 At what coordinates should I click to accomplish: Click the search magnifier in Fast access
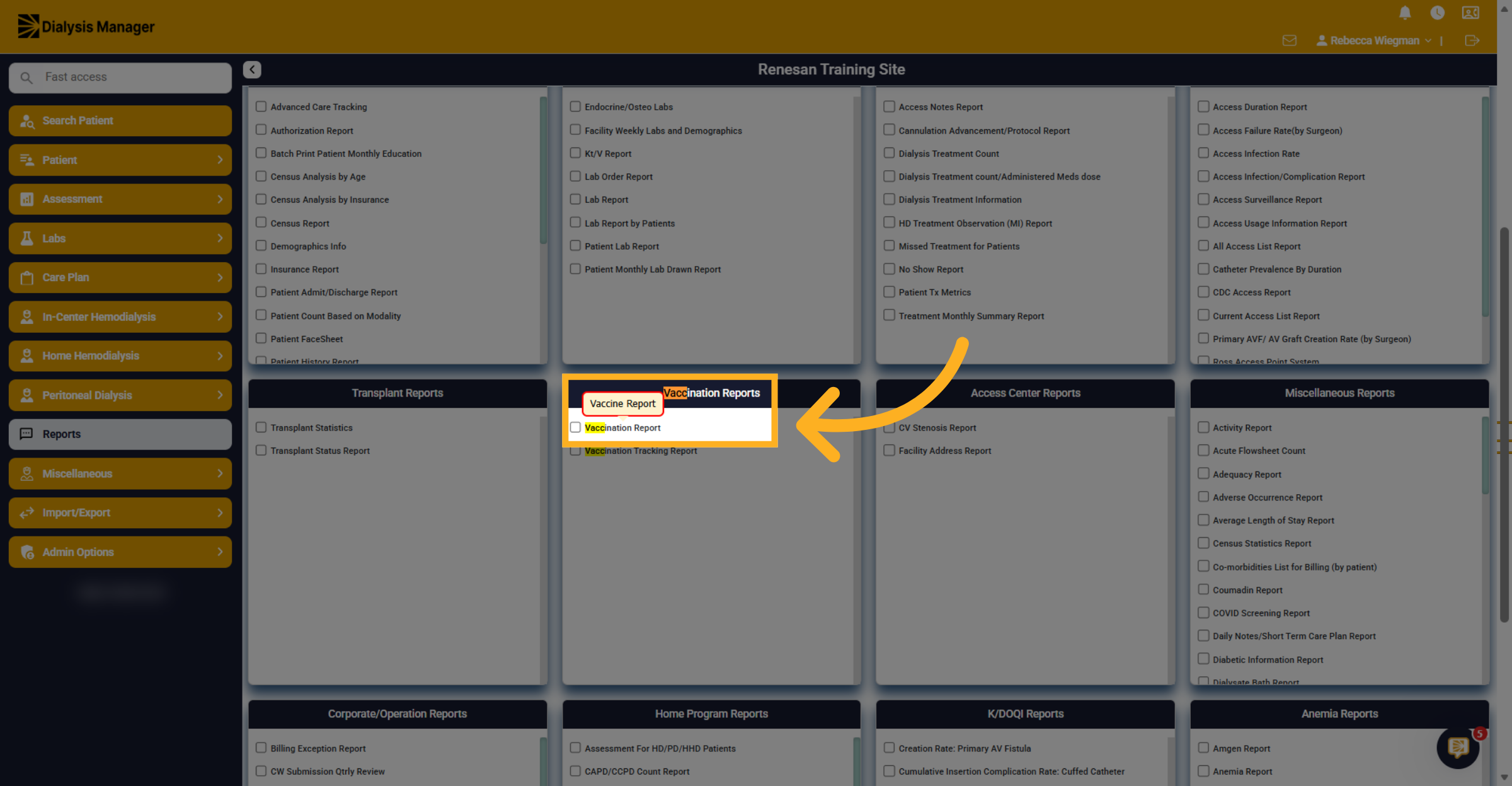pos(26,78)
